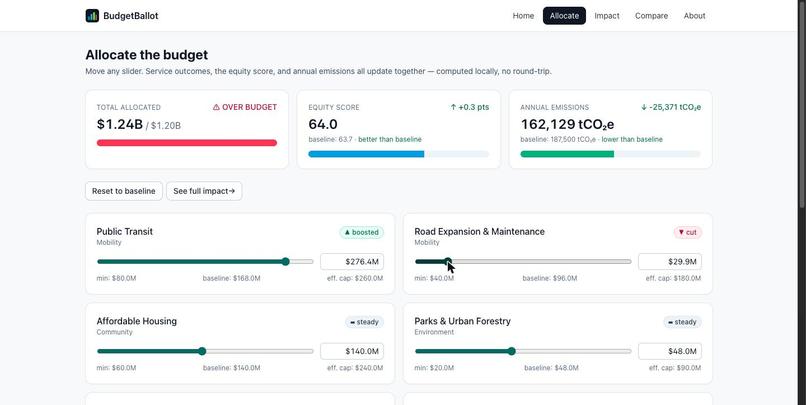Click the $1.24B total allocated value
Viewport: 806px width, 405px height.
pyautogui.click(x=119, y=124)
